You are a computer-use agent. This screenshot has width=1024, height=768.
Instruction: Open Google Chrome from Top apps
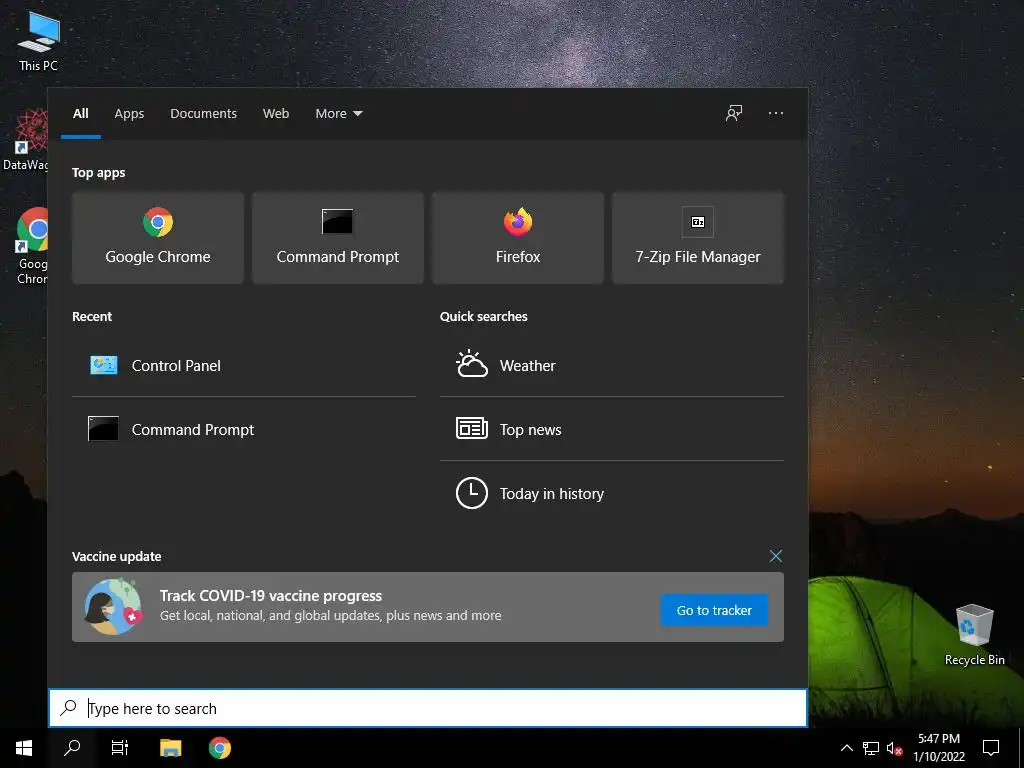click(157, 238)
